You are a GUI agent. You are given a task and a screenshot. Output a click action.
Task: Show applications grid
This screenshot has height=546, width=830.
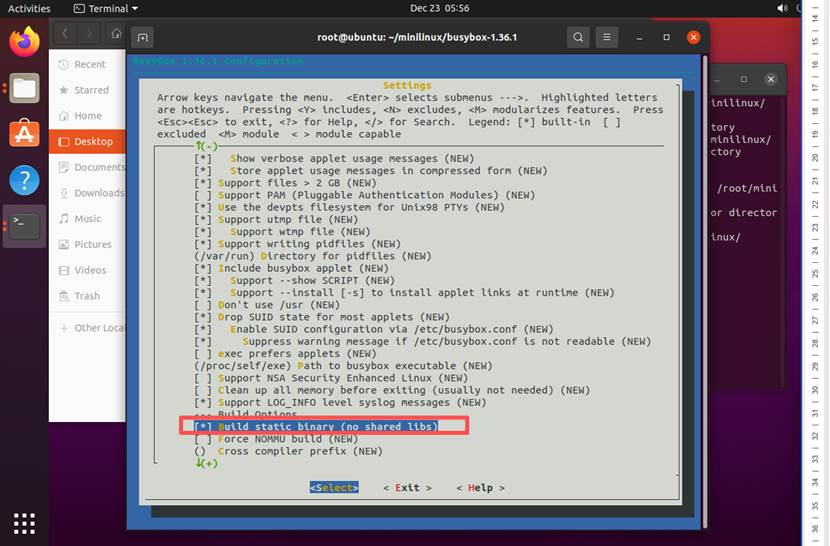click(x=24, y=523)
